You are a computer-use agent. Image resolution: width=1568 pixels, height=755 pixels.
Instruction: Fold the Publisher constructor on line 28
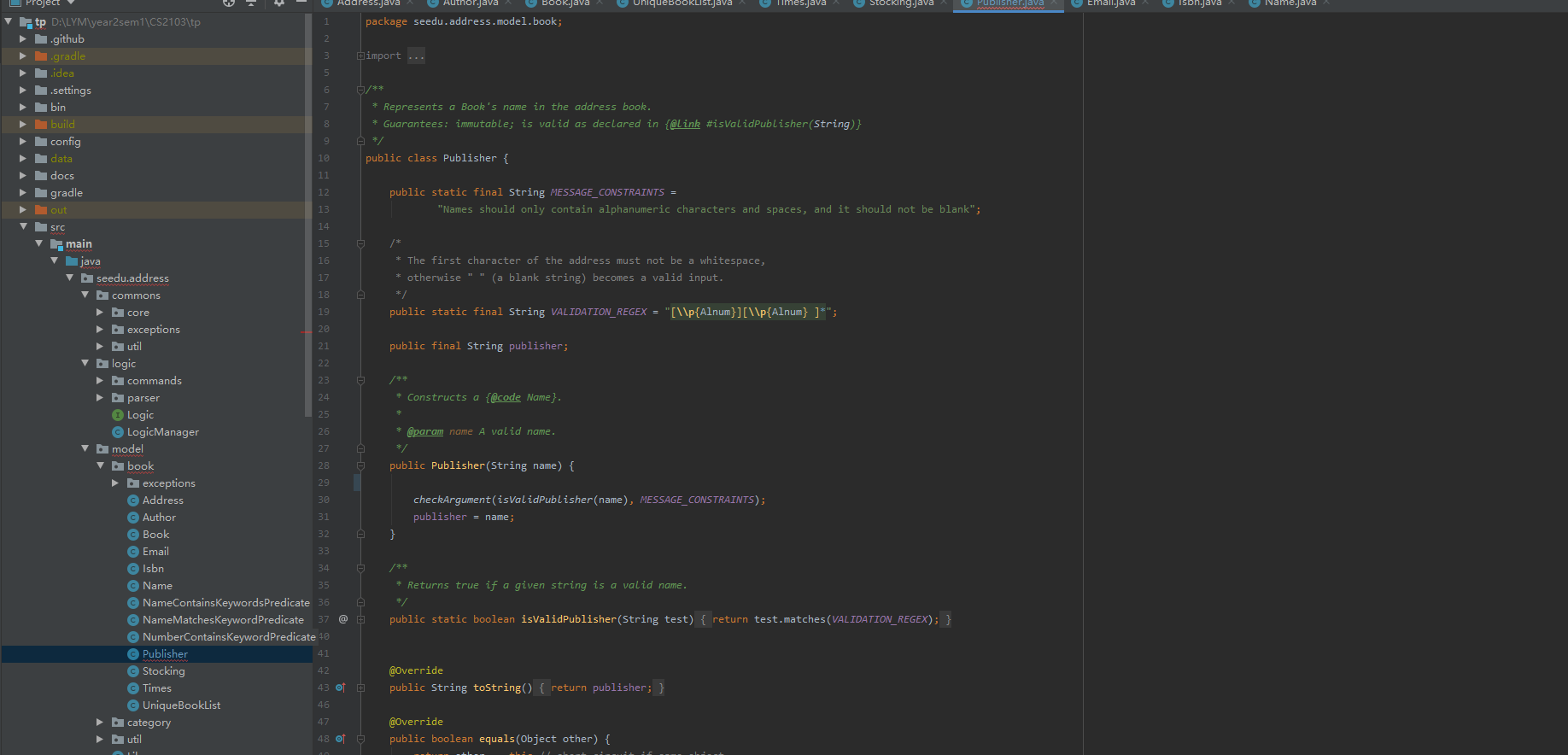pyautogui.click(x=360, y=465)
